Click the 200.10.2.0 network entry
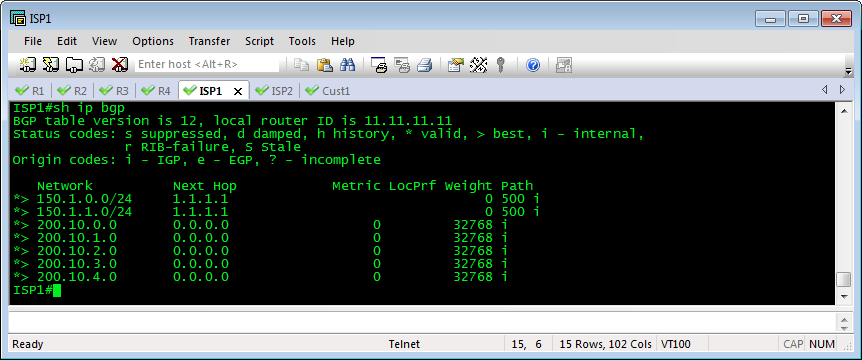862x360 pixels. [77, 251]
